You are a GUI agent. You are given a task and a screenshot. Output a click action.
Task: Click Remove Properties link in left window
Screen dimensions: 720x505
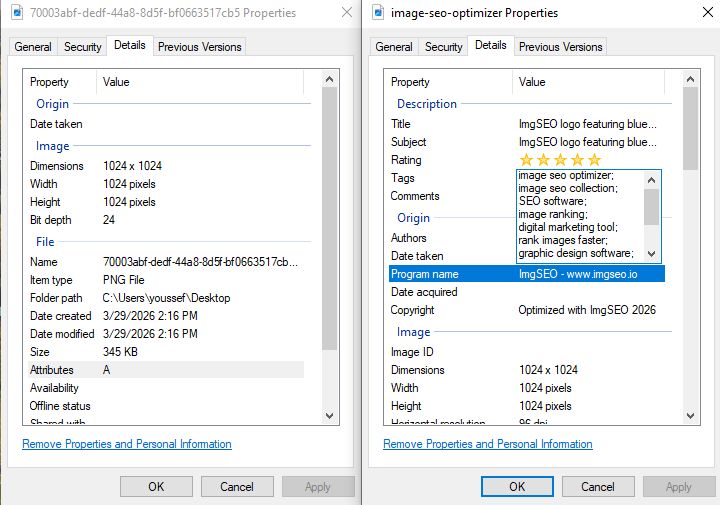pos(127,444)
